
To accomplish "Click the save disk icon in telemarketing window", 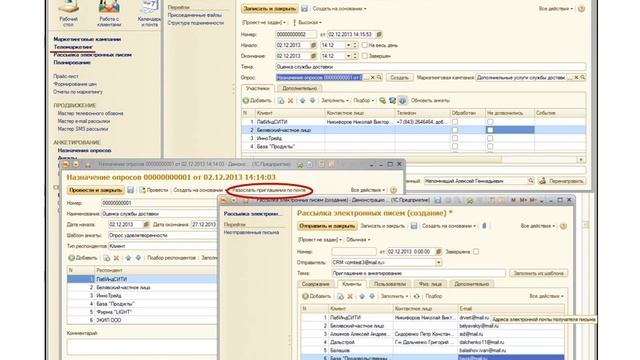I will pyautogui.click(x=304, y=9).
